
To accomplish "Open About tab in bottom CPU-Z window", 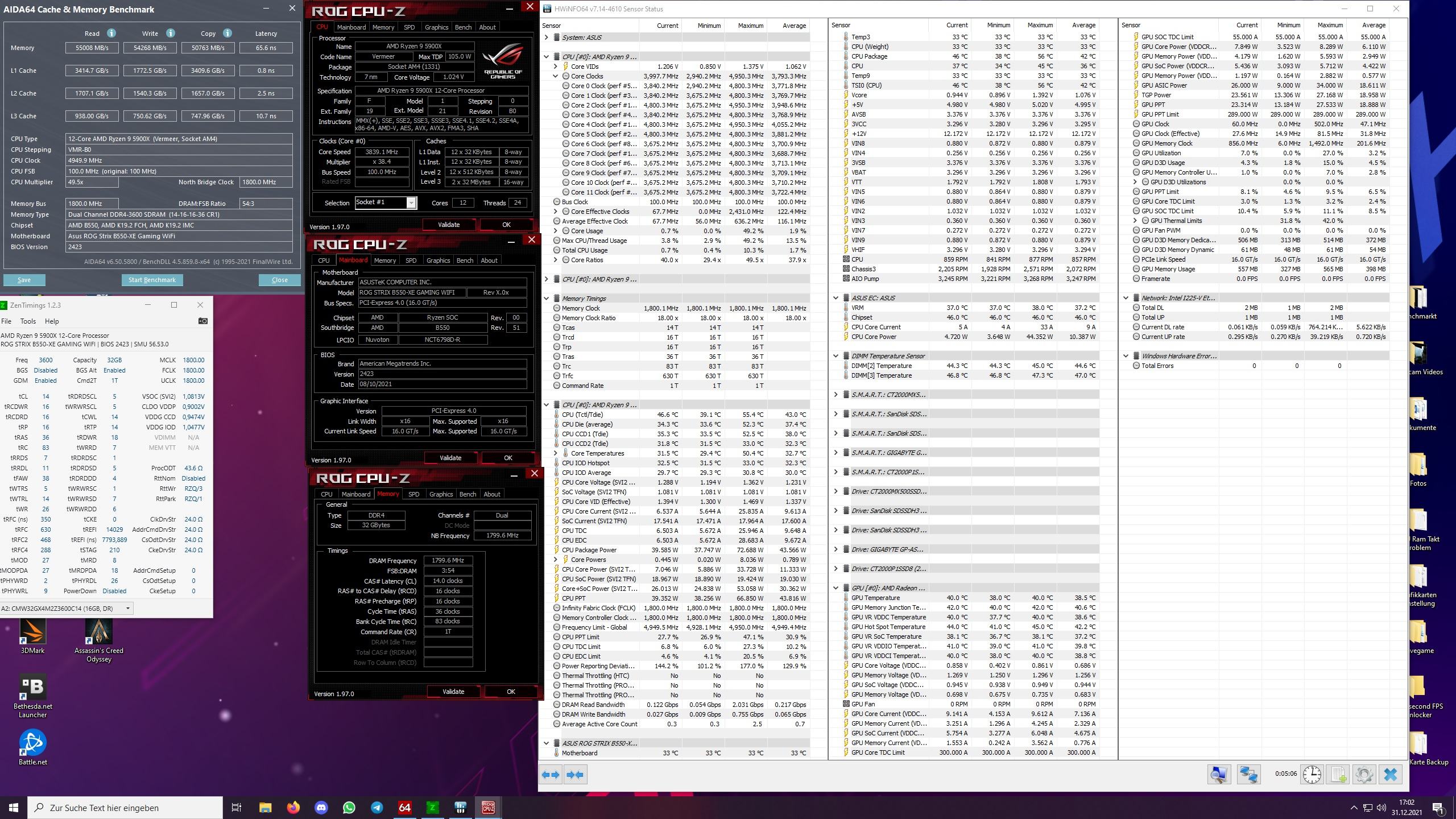I will coord(492,494).
